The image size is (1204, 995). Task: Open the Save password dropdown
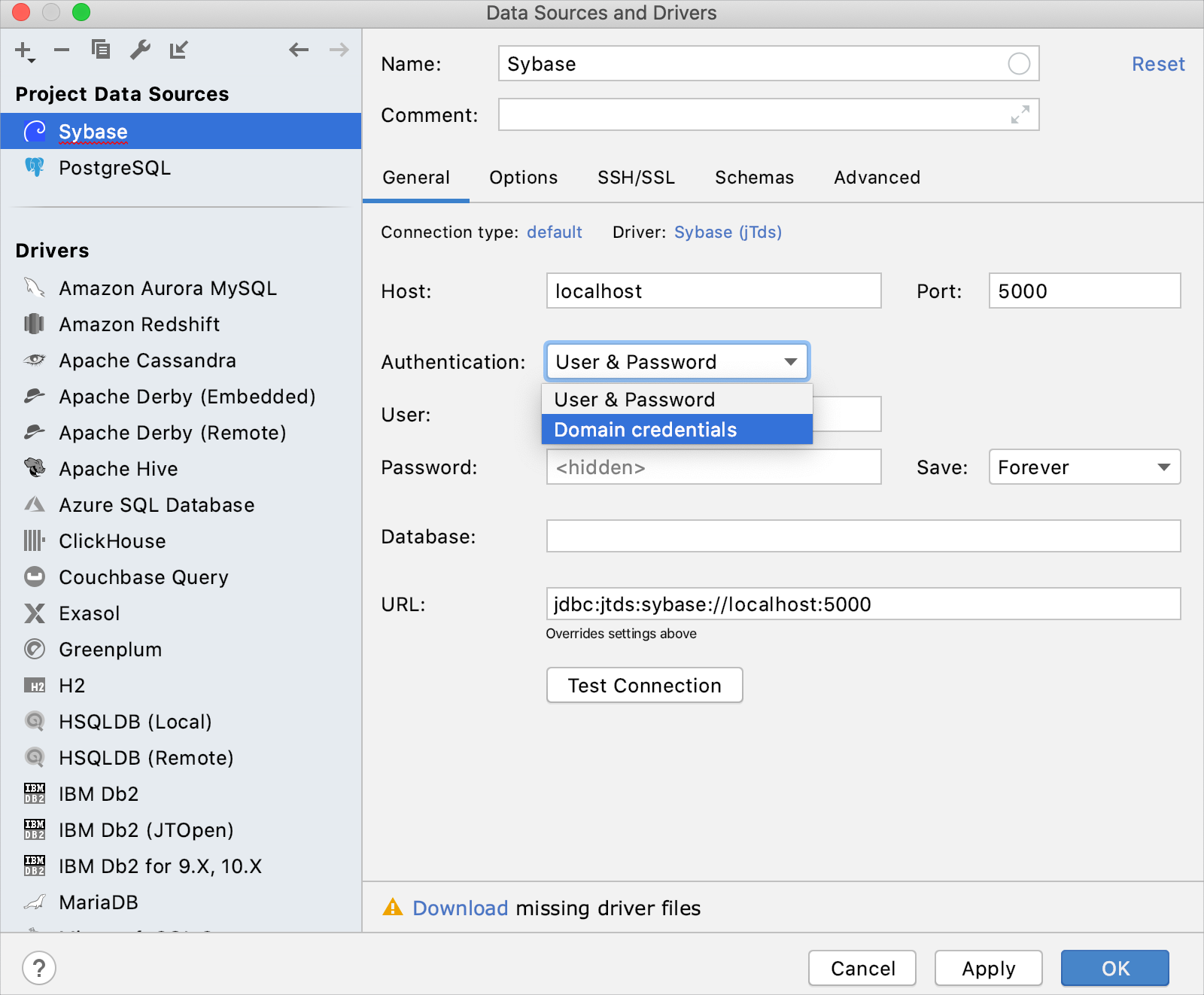coord(1084,467)
